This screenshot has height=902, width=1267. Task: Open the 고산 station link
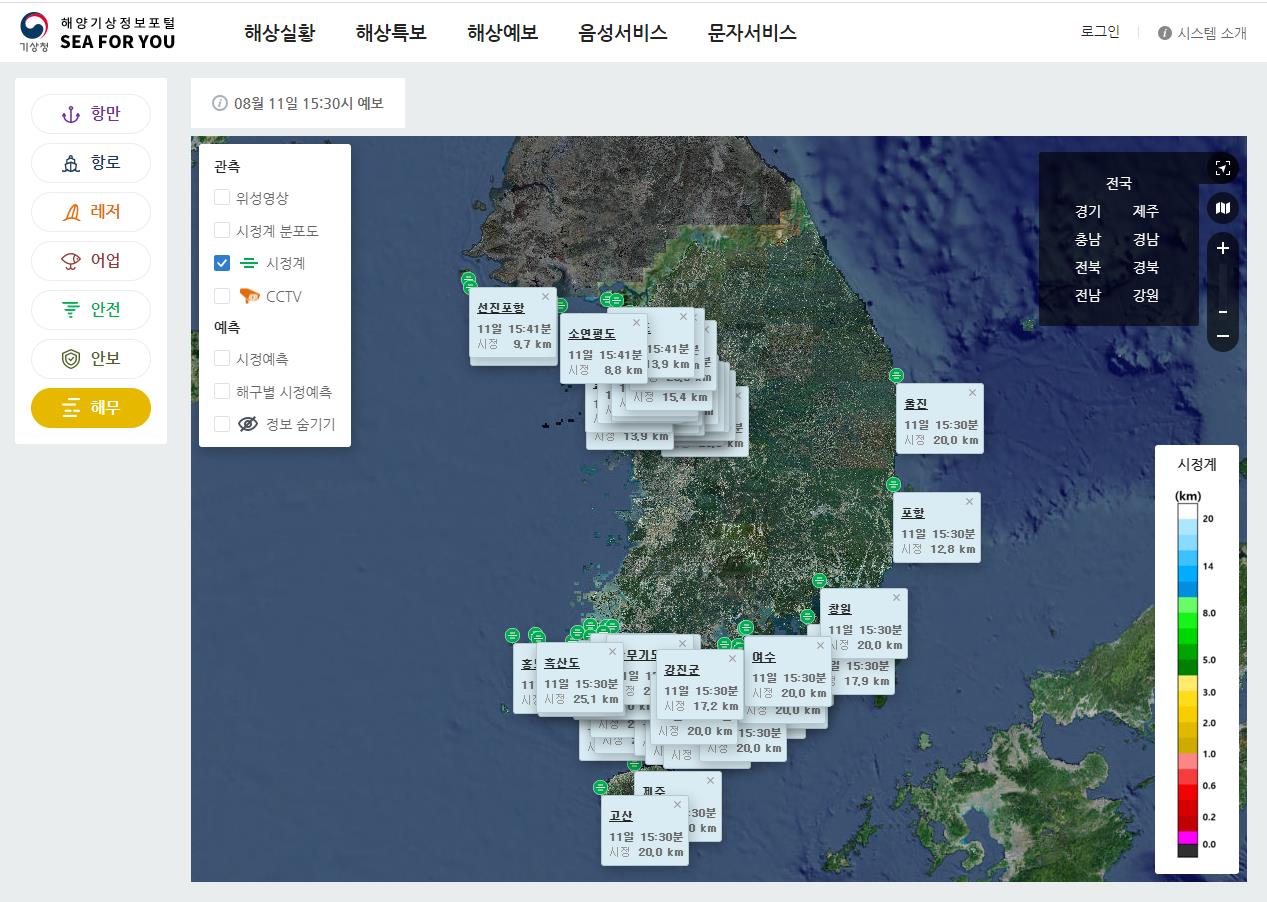620,817
